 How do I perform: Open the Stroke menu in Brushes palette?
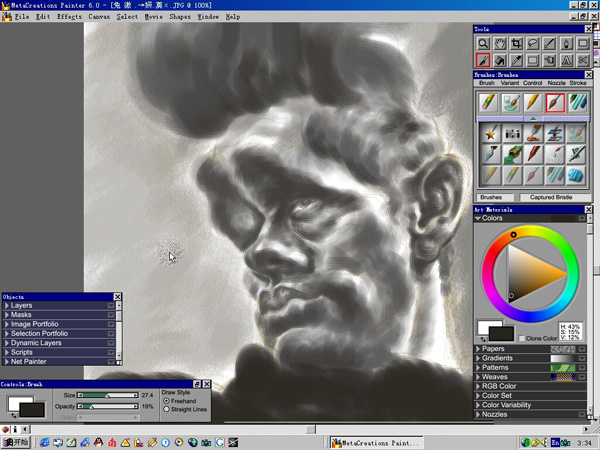pos(578,83)
